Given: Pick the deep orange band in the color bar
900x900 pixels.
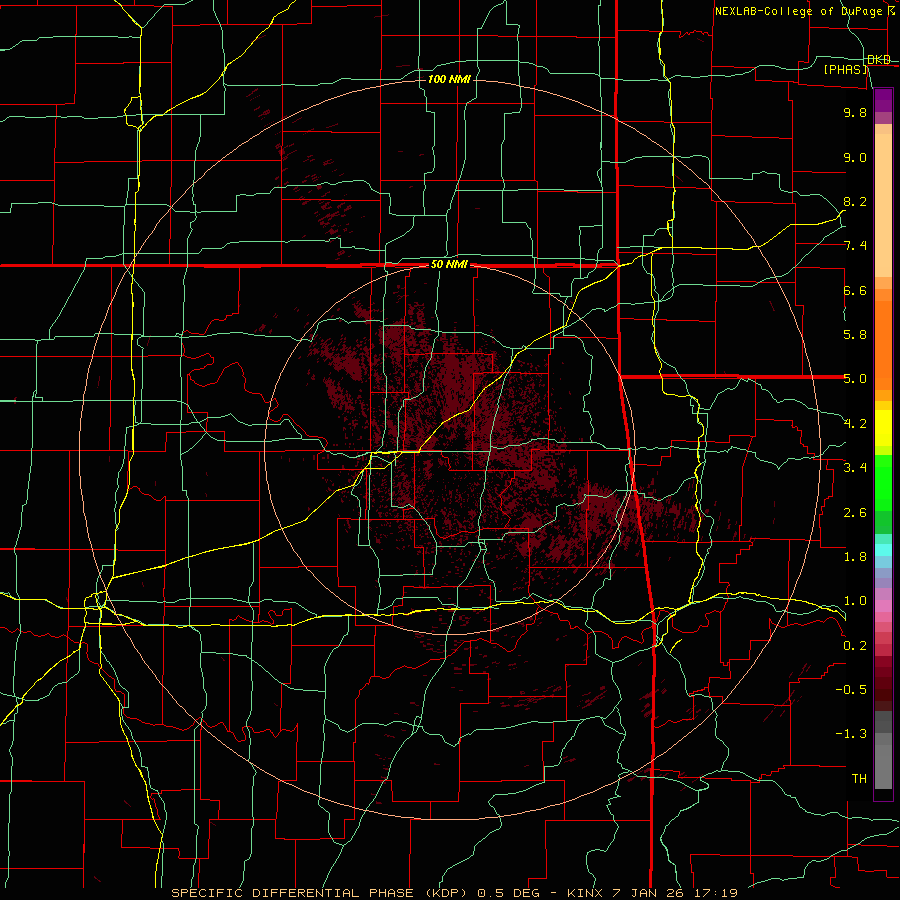Looking at the screenshot, I should (x=883, y=344).
